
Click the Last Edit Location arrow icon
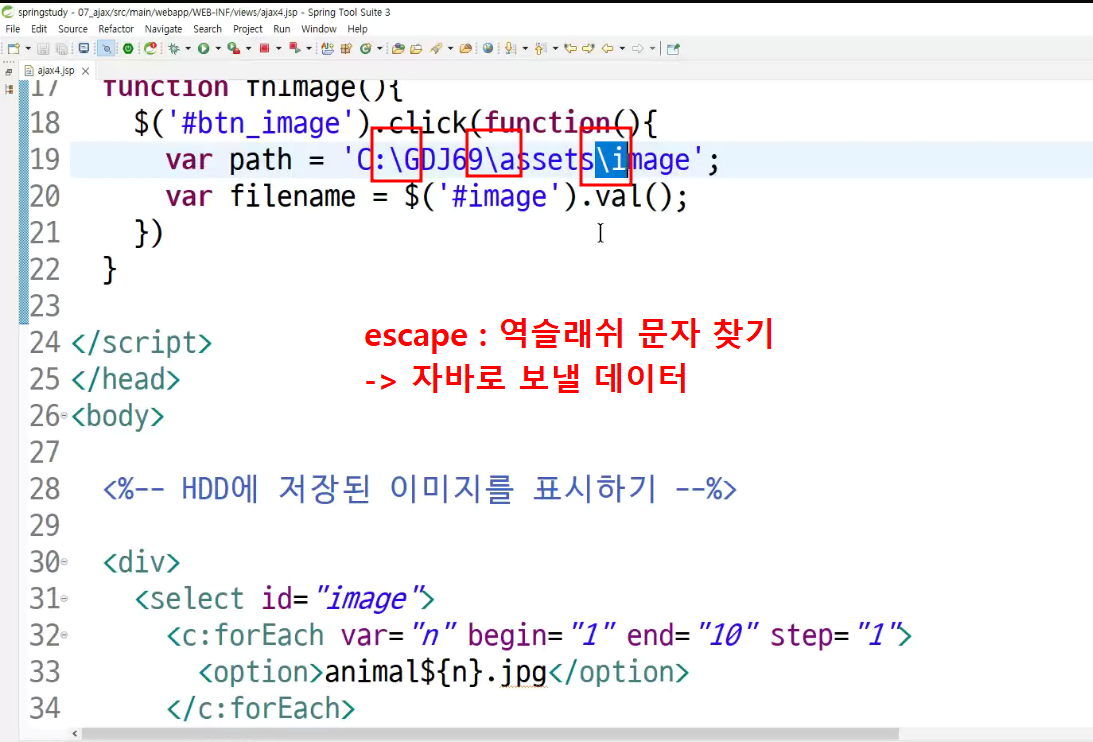click(570, 48)
